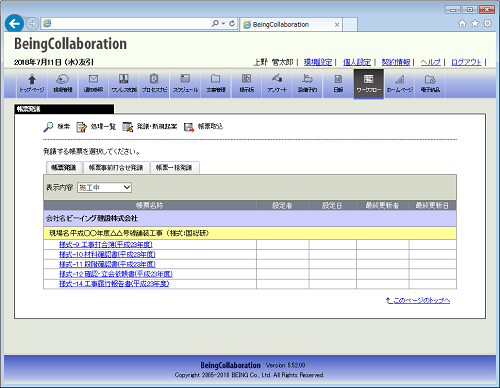This screenshot has width=500, height=388.
Task: Open プロセスナビ from the toolbar
Action: coord(154,83)
